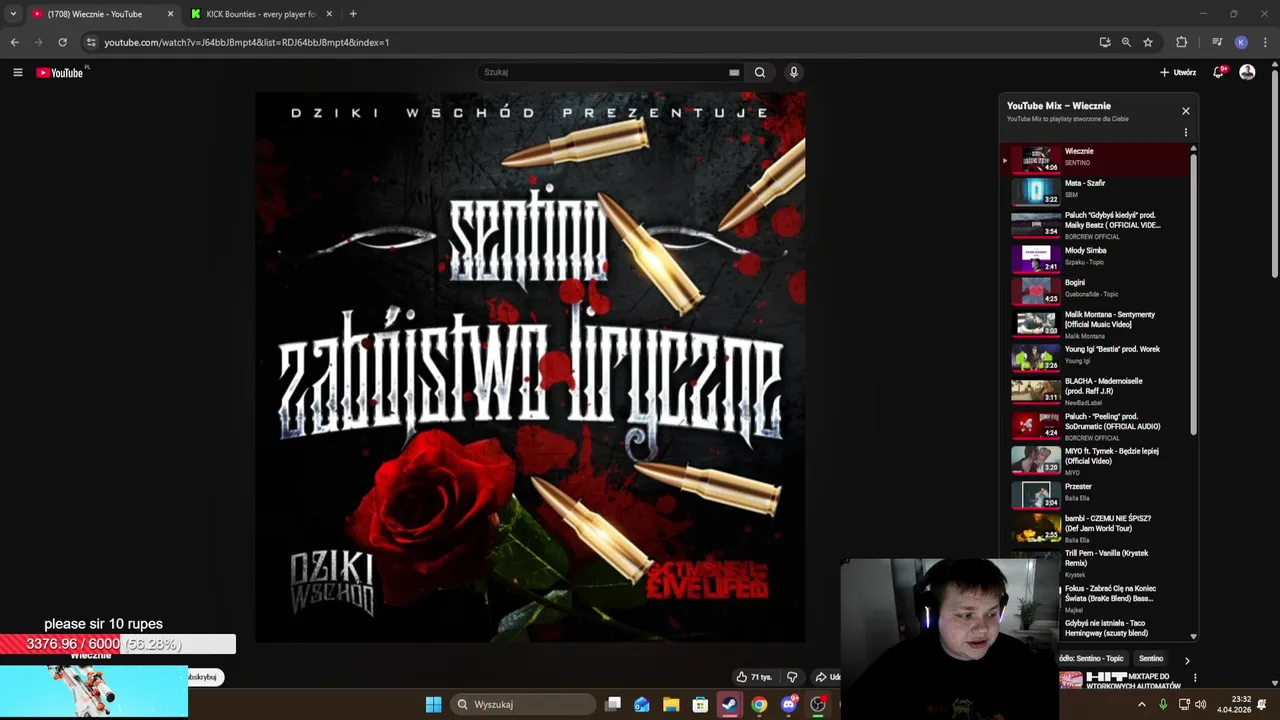
Task: Open the on-screen keyboard icon in the search box
Action: click(x=734, y=72)
